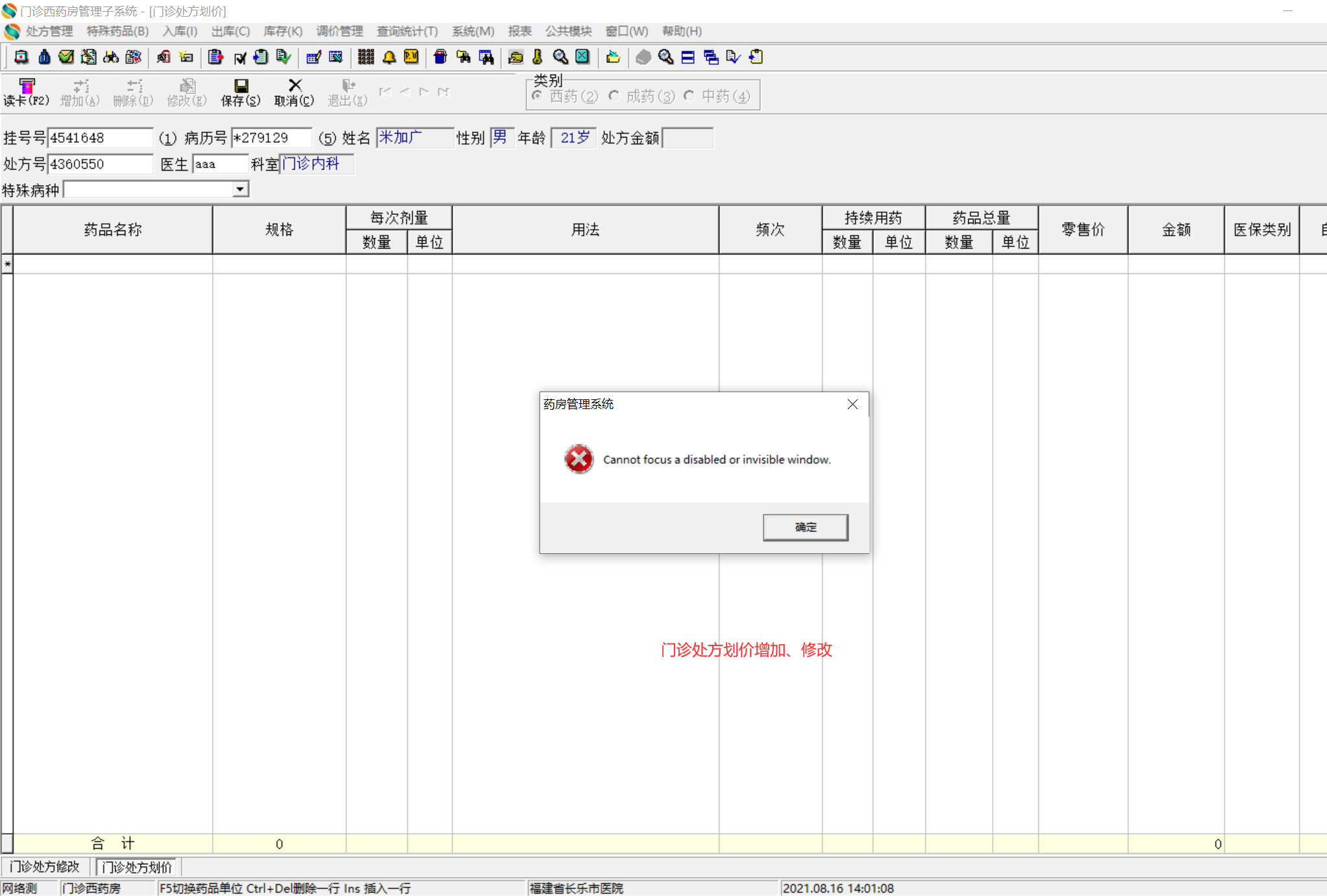Click the 取消(C) cancel X icon

coord(294,86)
